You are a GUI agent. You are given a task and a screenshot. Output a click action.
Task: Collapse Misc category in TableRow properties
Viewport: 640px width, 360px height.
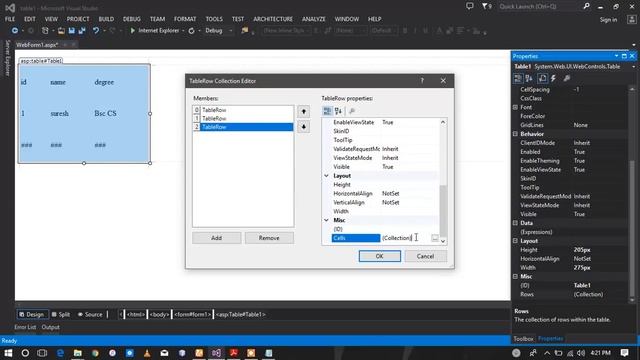[x=327, y=220]
